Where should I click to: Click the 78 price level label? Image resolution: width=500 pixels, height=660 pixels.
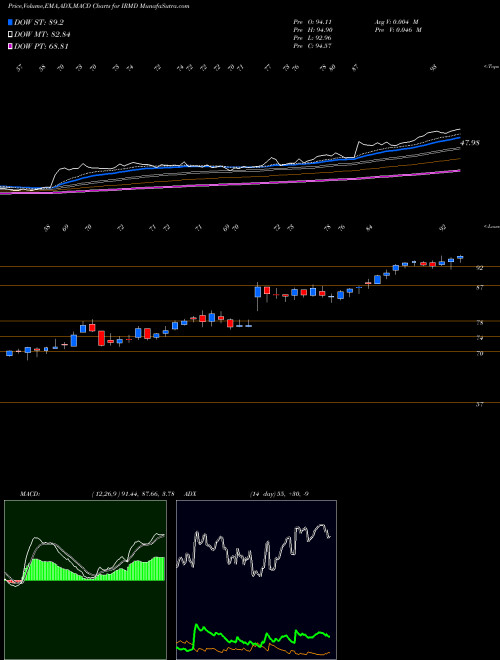click(479, 323)
